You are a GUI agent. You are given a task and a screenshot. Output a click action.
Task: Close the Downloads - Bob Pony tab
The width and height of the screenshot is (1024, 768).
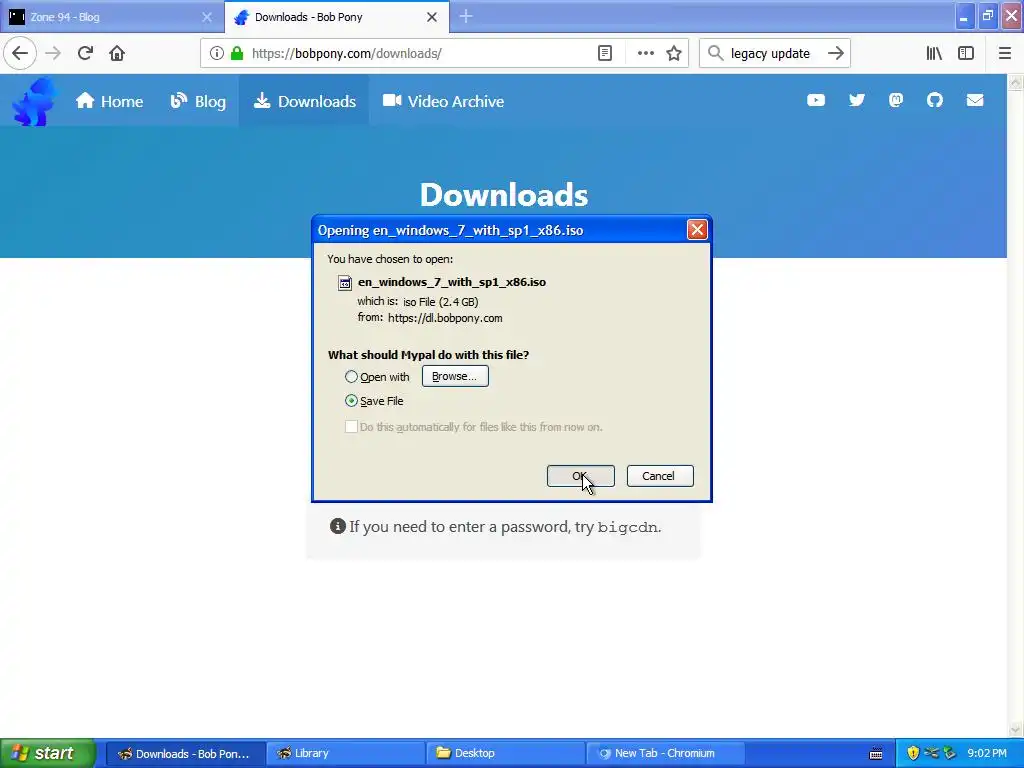click(432, 17)
